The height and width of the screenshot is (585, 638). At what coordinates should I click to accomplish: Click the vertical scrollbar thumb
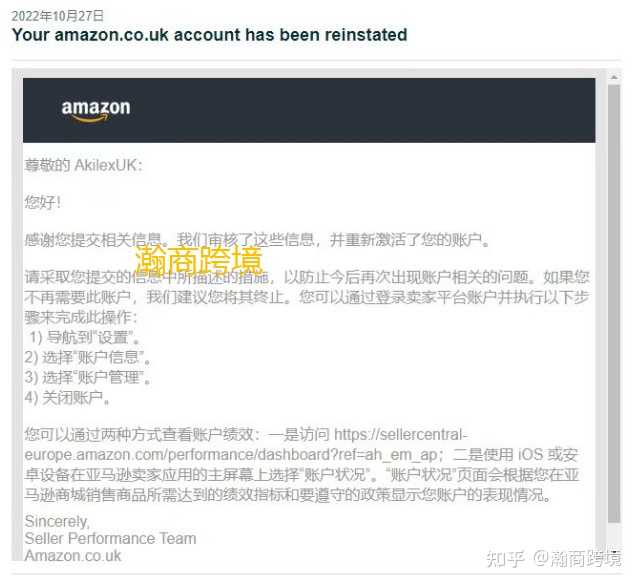pos(614,303)
